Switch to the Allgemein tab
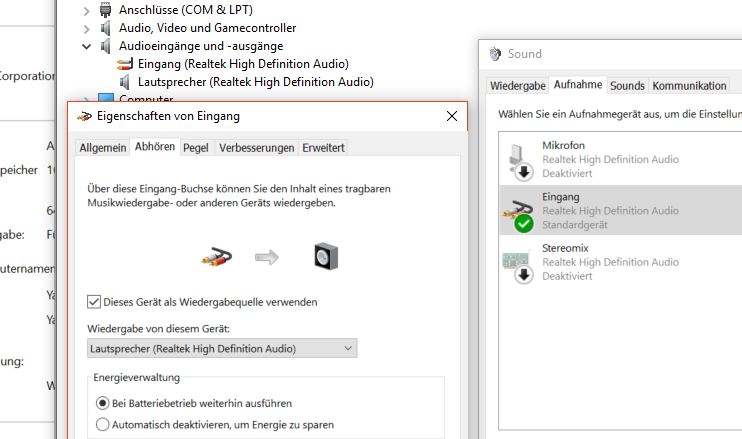Viewport: 742px width, 439px height. [103, 148]
